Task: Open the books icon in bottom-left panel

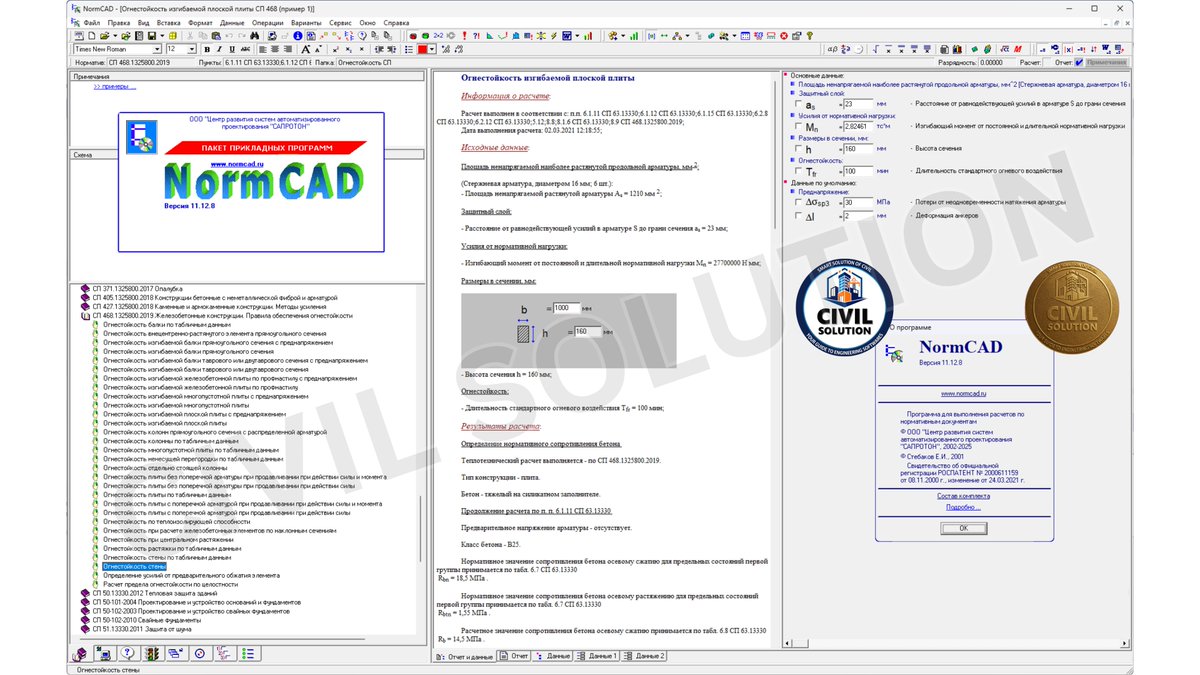Action: tap(80, 653)
